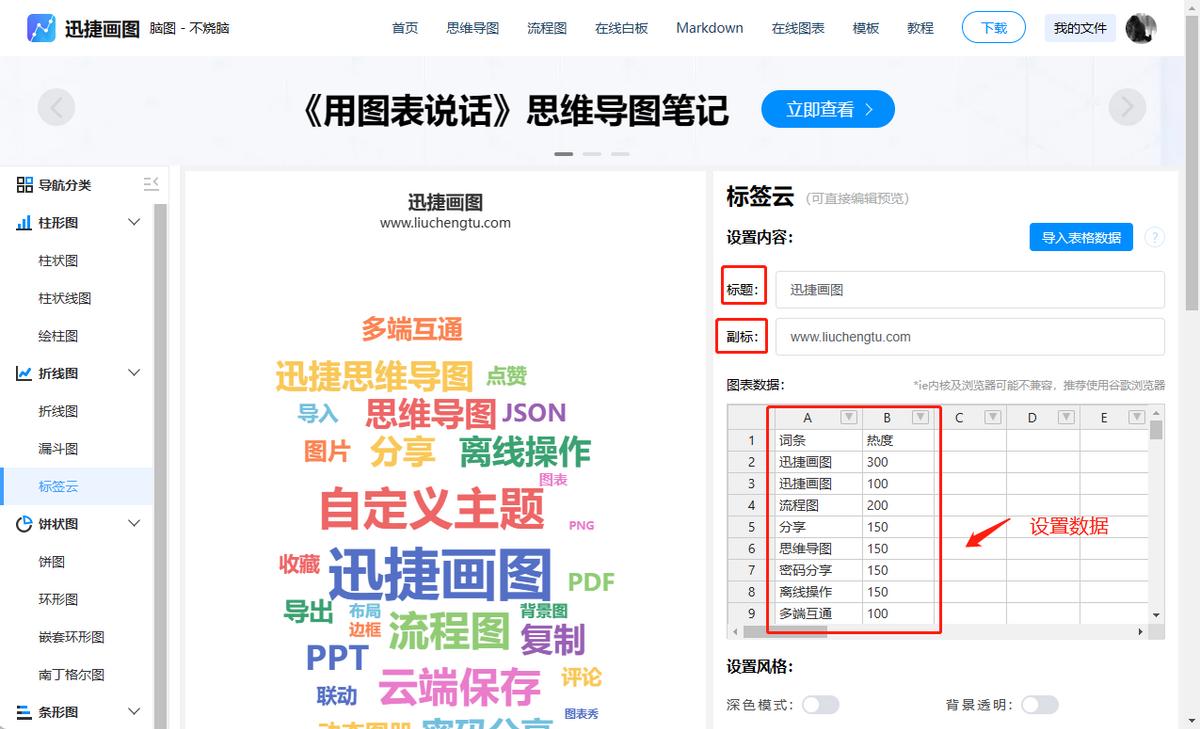Click the carousel right arrow
The width and height of the screenshot is (1200, 729).
coord(1127,107)
